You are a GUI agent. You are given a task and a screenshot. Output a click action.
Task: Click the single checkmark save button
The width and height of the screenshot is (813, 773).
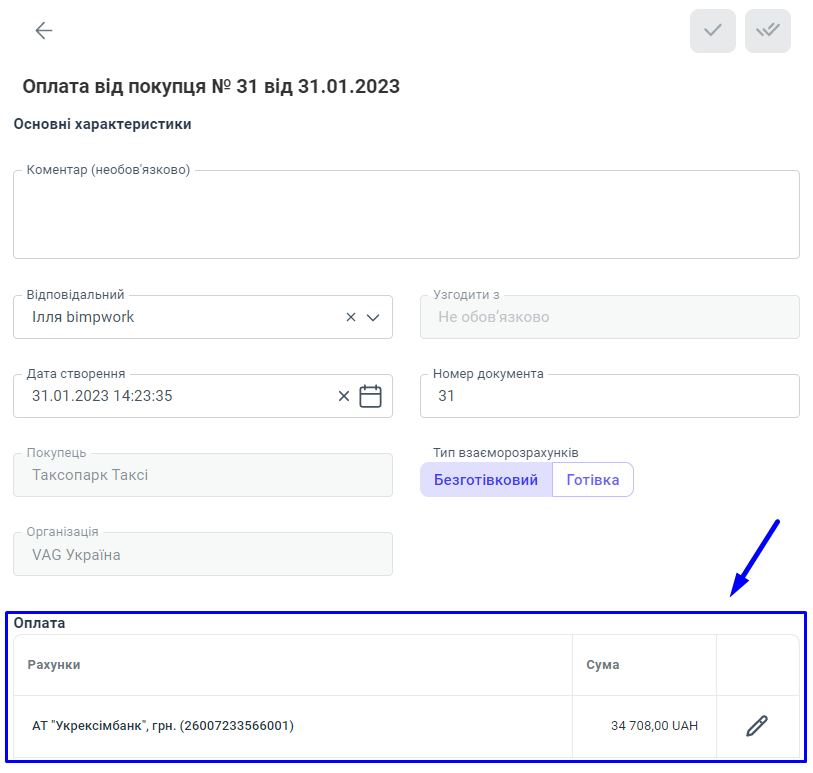tap(712, 31)
